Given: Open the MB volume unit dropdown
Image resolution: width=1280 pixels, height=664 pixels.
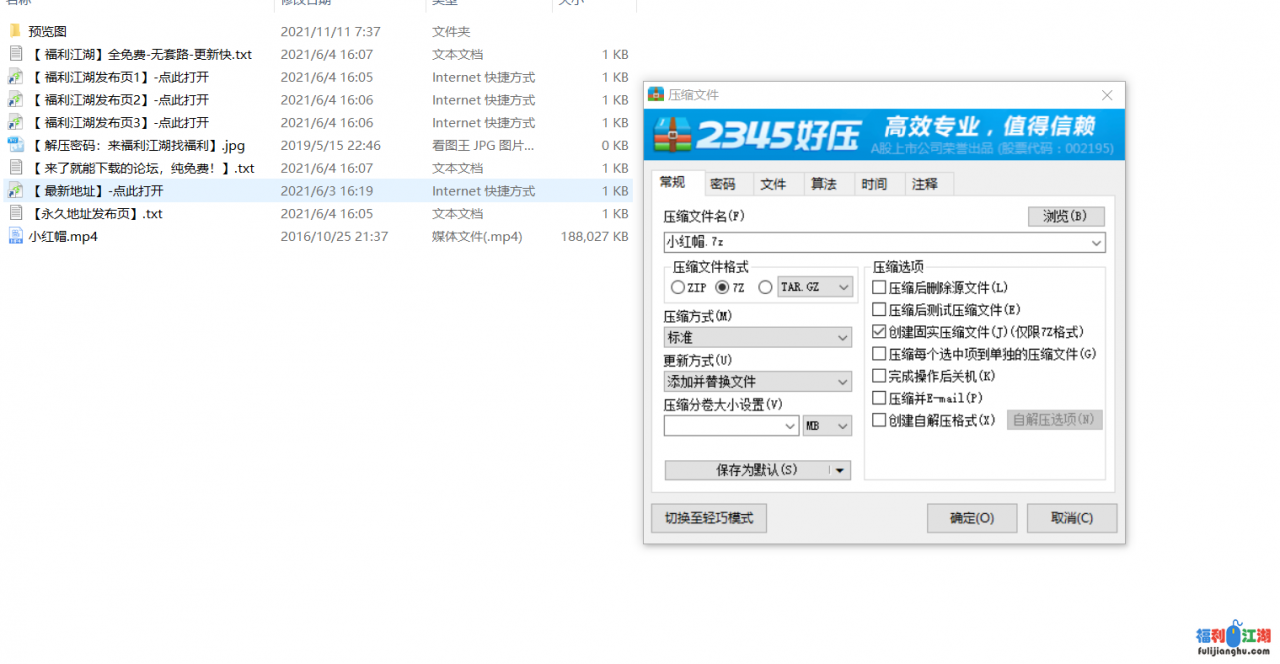Looking at the screenshot, I should pyautogui.click(x=827, y=426).
